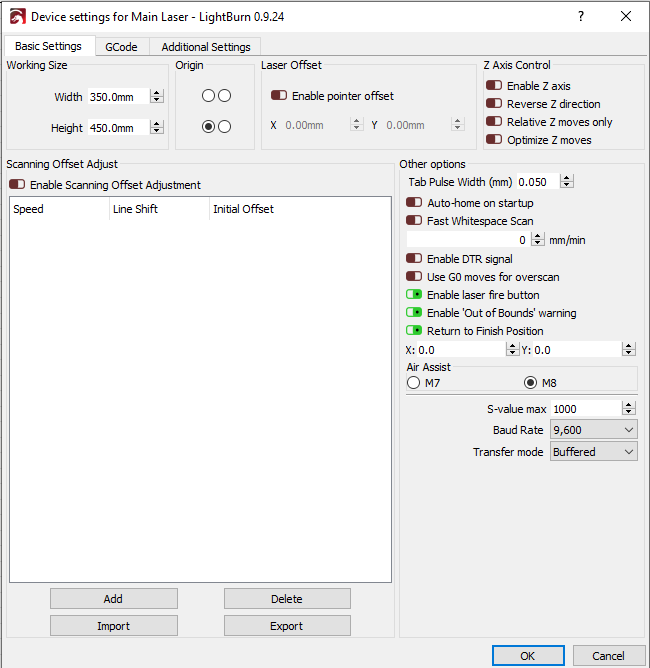
Task: Click the Height input field
Action: pos(118,128)
